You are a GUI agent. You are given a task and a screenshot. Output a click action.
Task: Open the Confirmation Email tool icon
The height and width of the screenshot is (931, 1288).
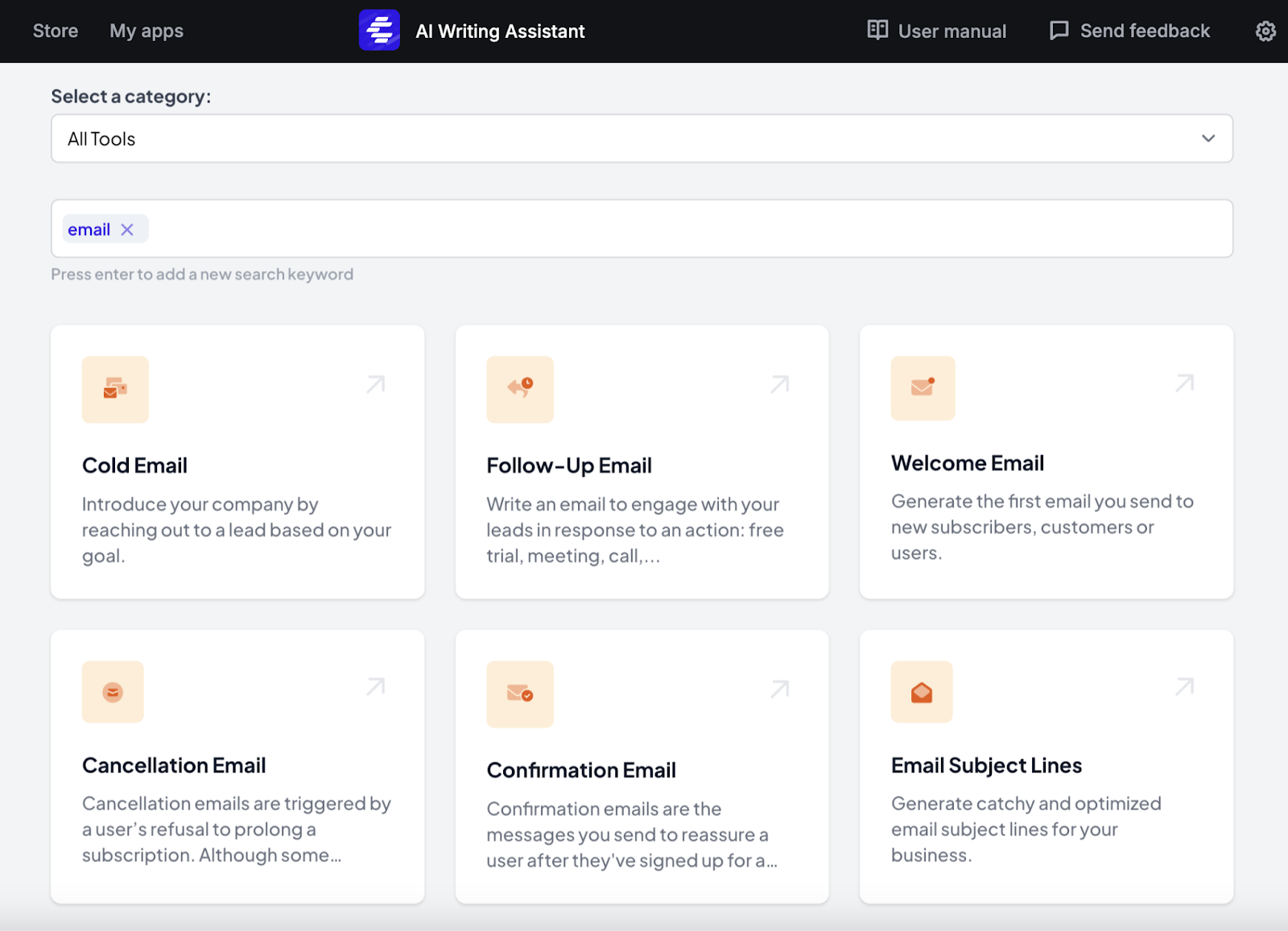(520, 694)
